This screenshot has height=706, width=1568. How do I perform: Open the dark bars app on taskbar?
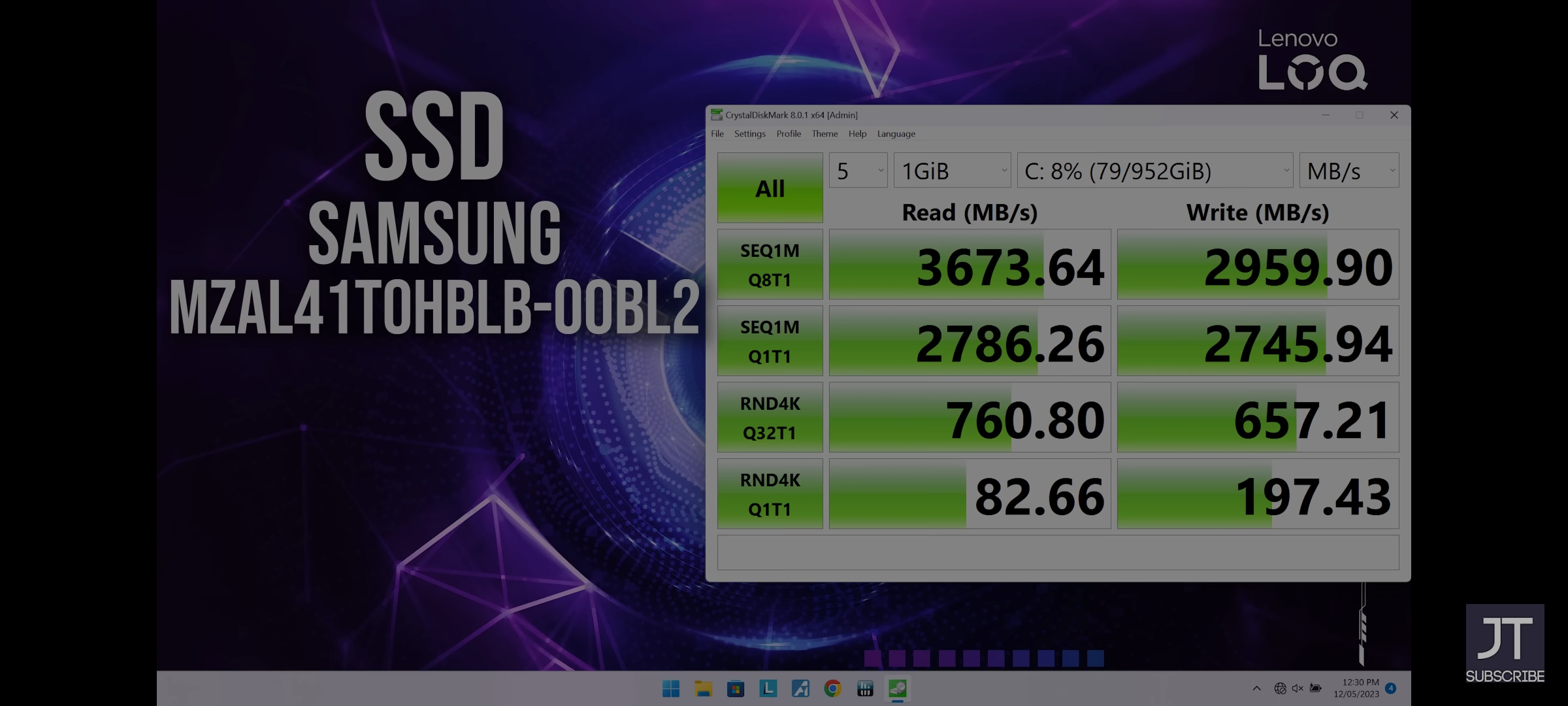tap(865, 688)
